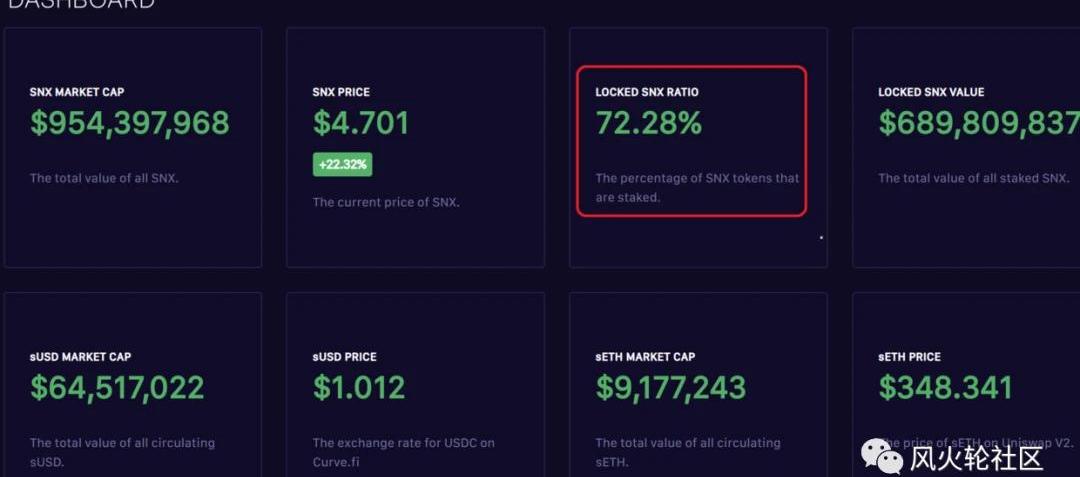This screenshot has height=477, width=1080.
Task: Click the $9,177,243 sETH market cap
Action: click(x=671, y=388)
